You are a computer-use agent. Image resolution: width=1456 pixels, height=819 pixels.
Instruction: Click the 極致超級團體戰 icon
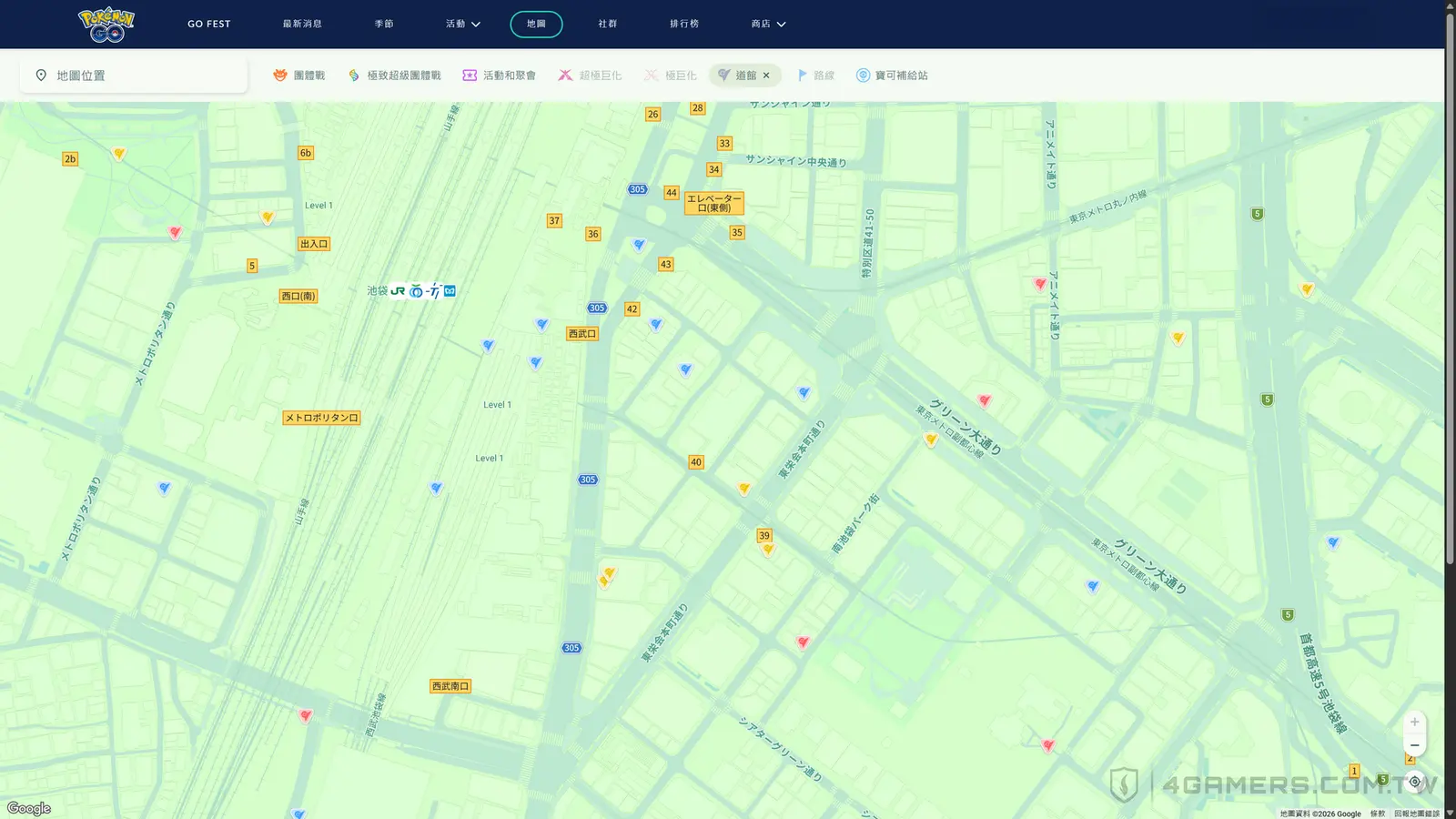coord(354,76)
